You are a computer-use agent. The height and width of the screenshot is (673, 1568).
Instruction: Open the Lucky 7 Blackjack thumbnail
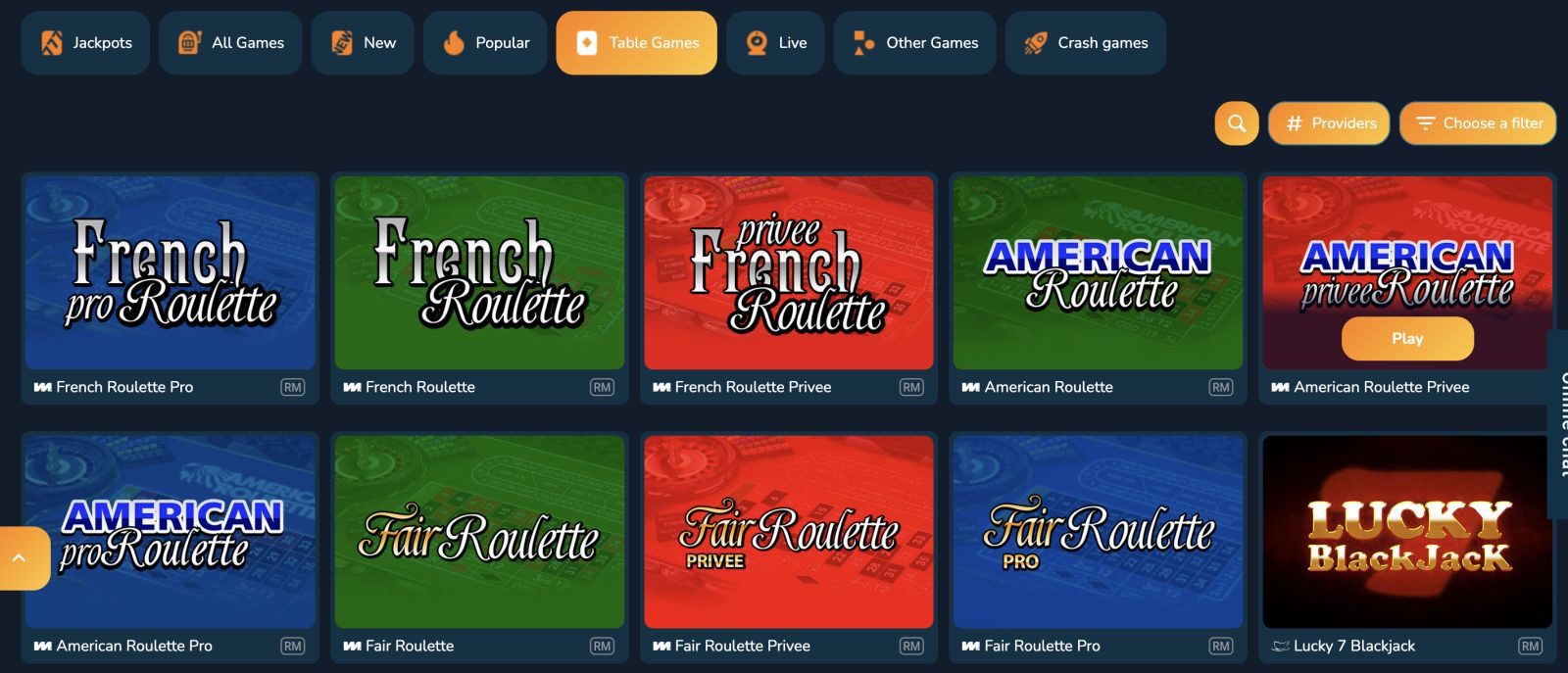[1407, 532]
